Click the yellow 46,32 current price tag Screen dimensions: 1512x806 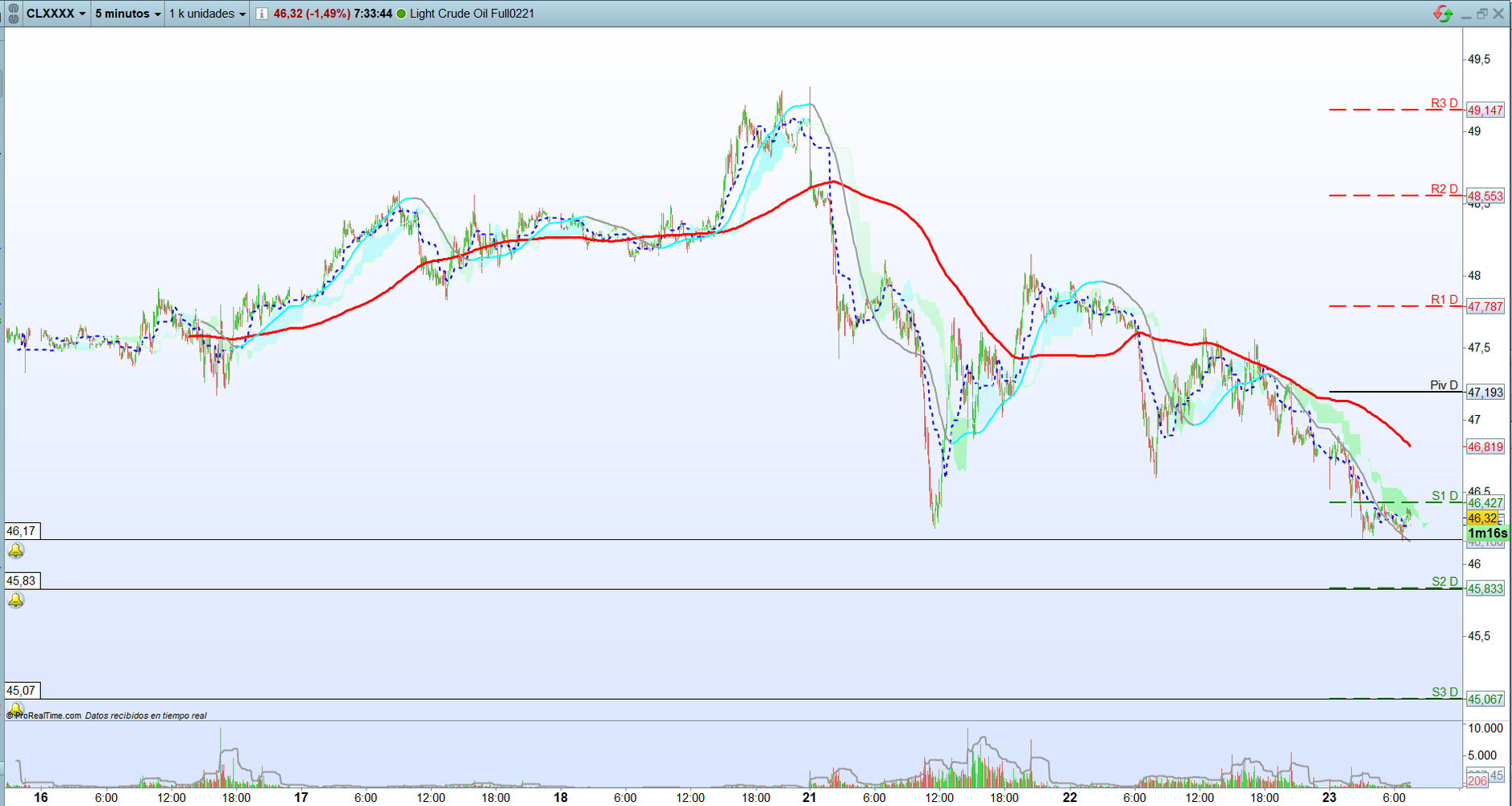pyautogui.click(x=1483, y=518)
